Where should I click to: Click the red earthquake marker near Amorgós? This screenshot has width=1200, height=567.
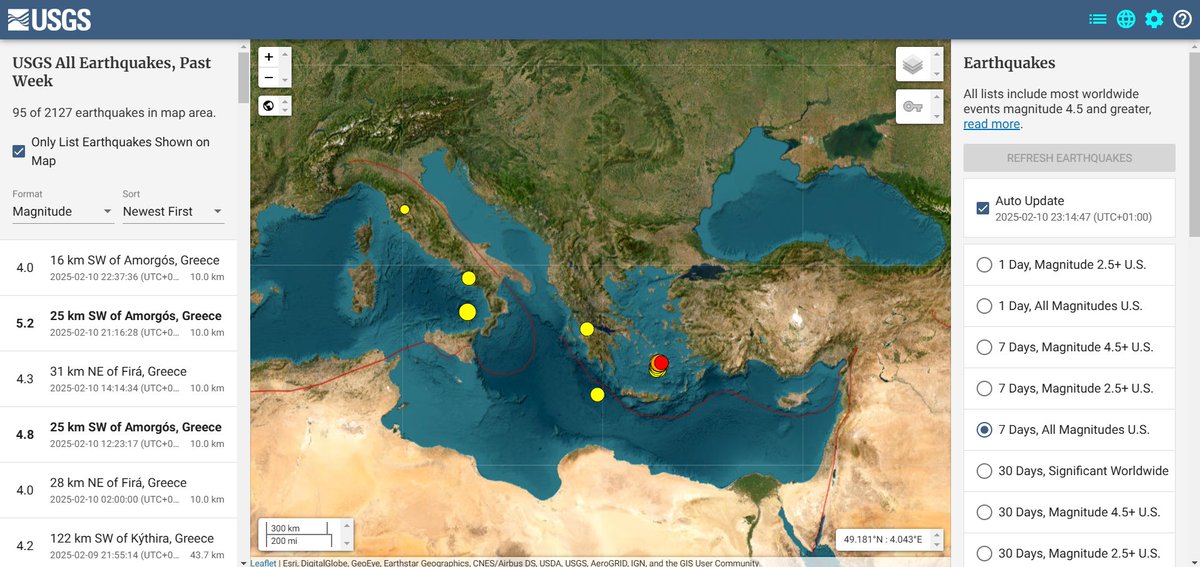tap(660, 362)
